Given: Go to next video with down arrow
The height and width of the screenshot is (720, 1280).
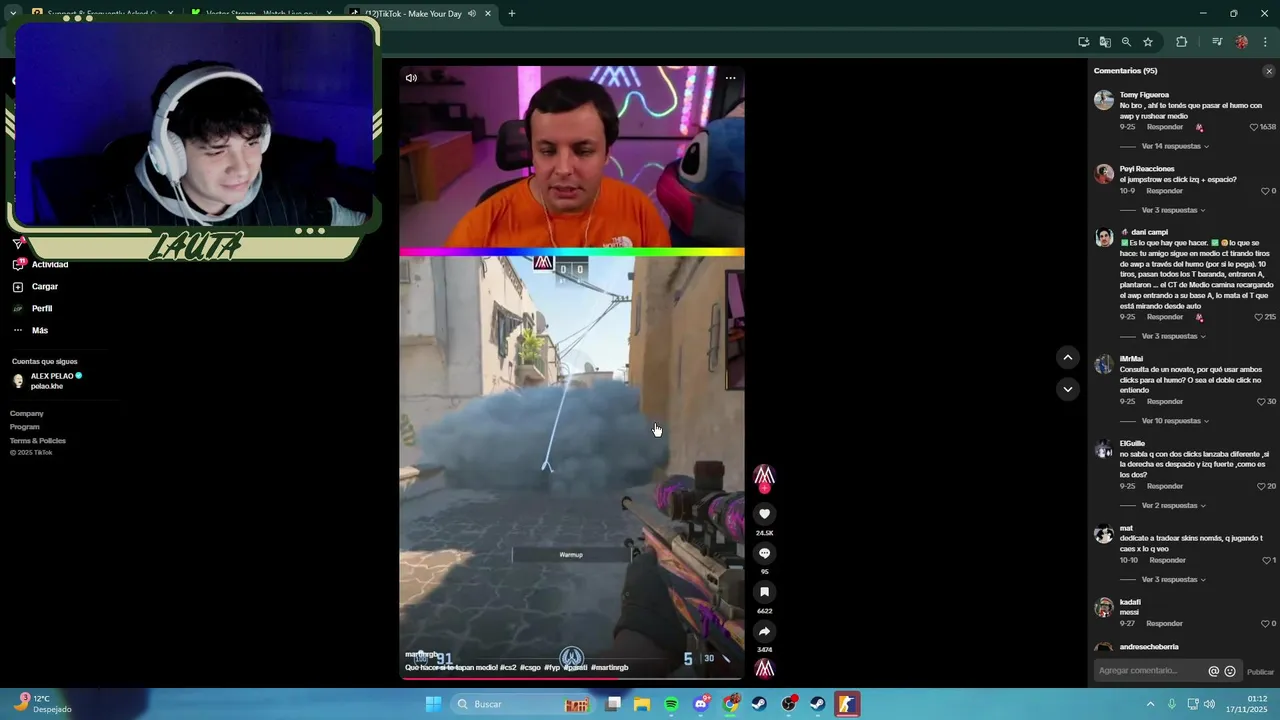Looking at the screenshot, I should (x=1068, y=389).
